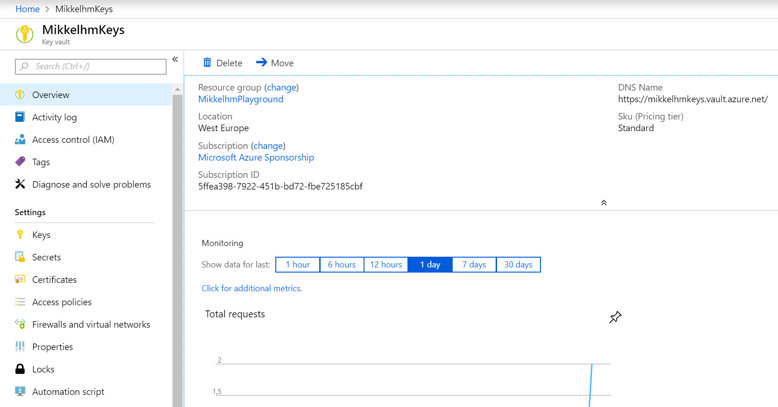Open Diagnose and solve problems
Screen dimensions: 778x407
click(86, 184)
